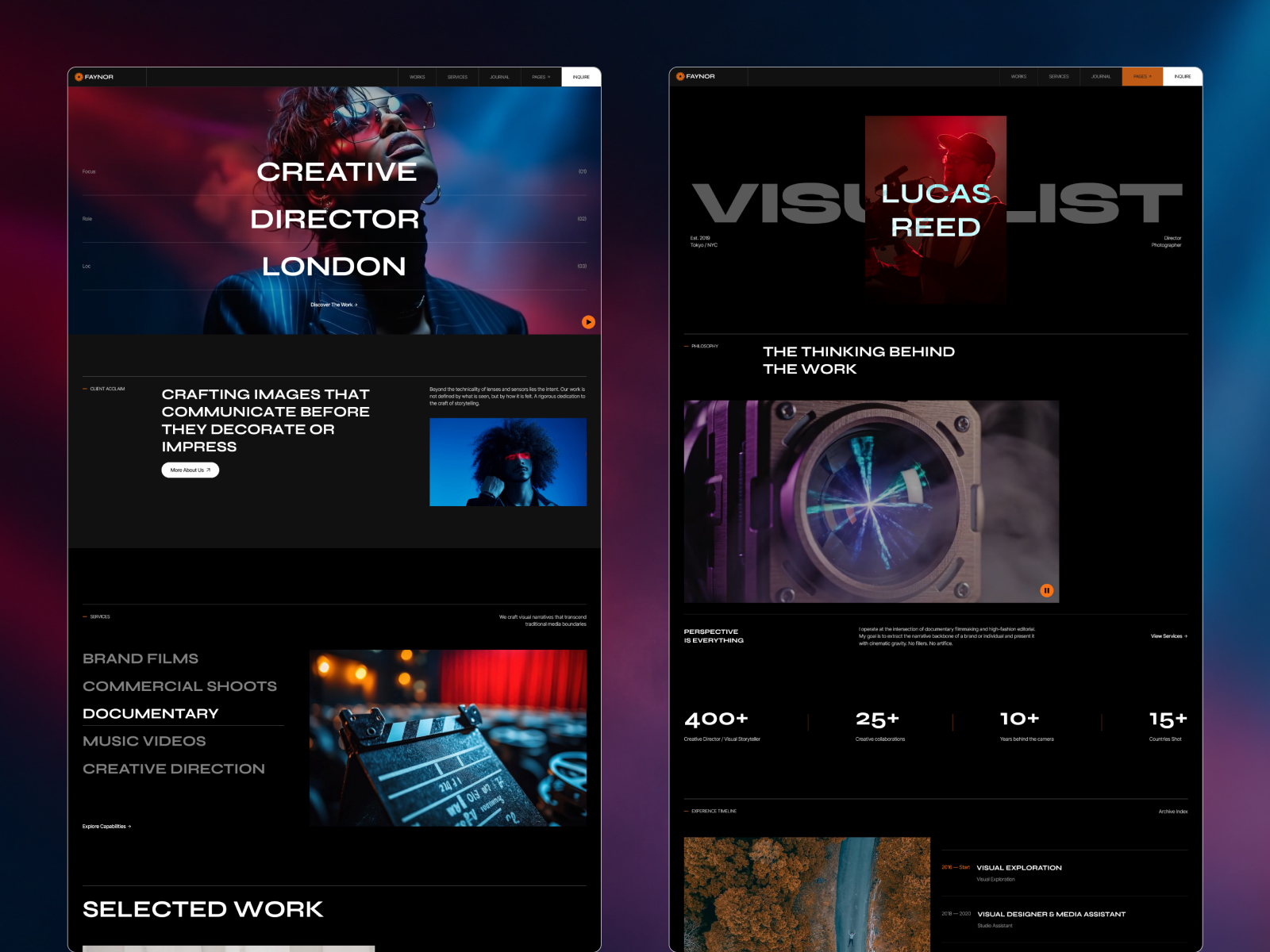The height and width of the screenshot is (952, 1270).
Task: Click the EXPERIENCE TIMELINE section label
Action: (x=710, y=811)
